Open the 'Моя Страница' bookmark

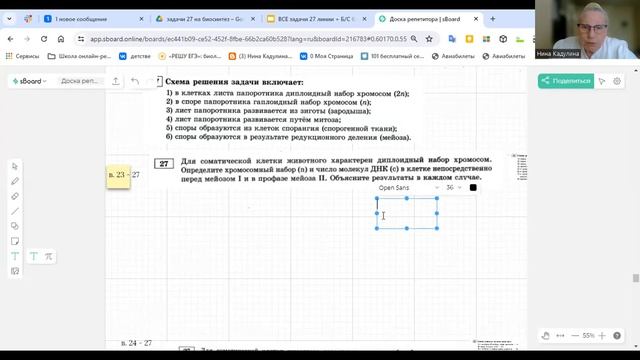click(x=327, y=56)
